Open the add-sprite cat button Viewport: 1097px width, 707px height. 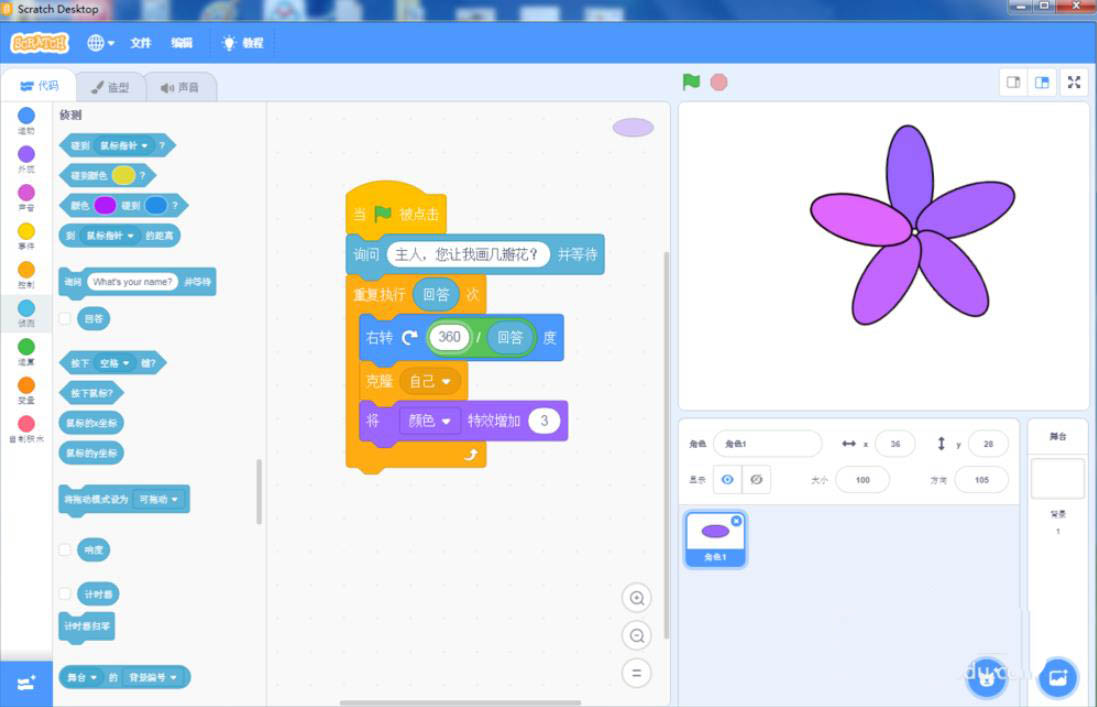pyautogui.click(x=985, y=677)
